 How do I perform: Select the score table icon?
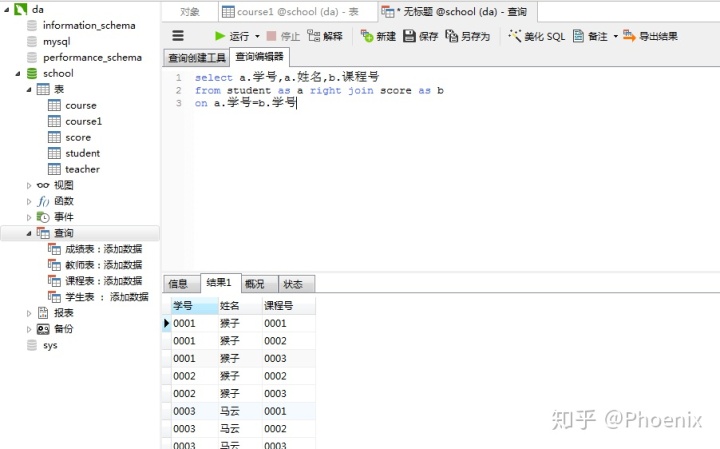point(54,137)
